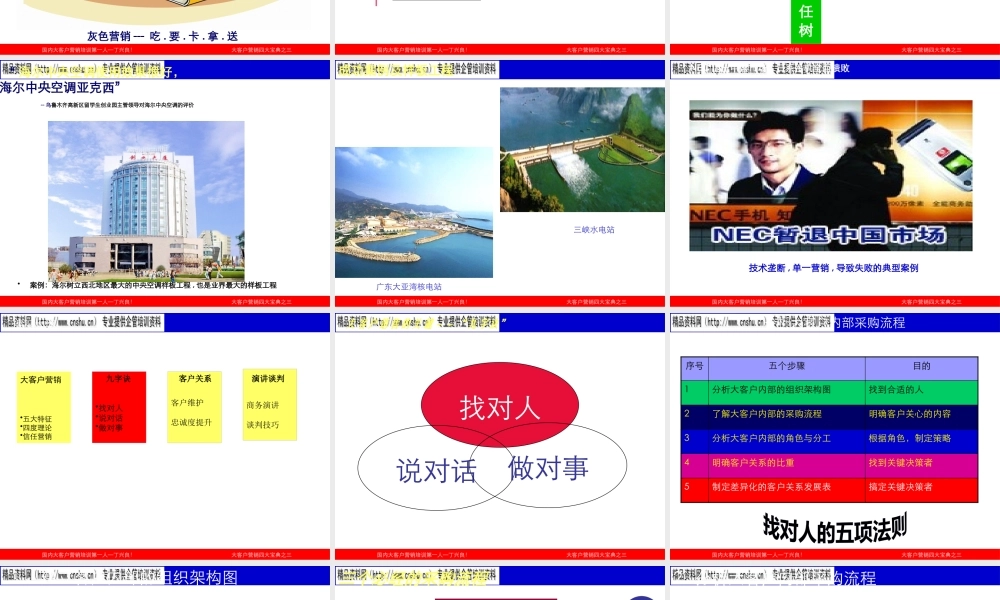Viewport: 1000px width, 600px height.
Task: Select the heading 海尔中央空调亚克西
Action: [61, 87]
